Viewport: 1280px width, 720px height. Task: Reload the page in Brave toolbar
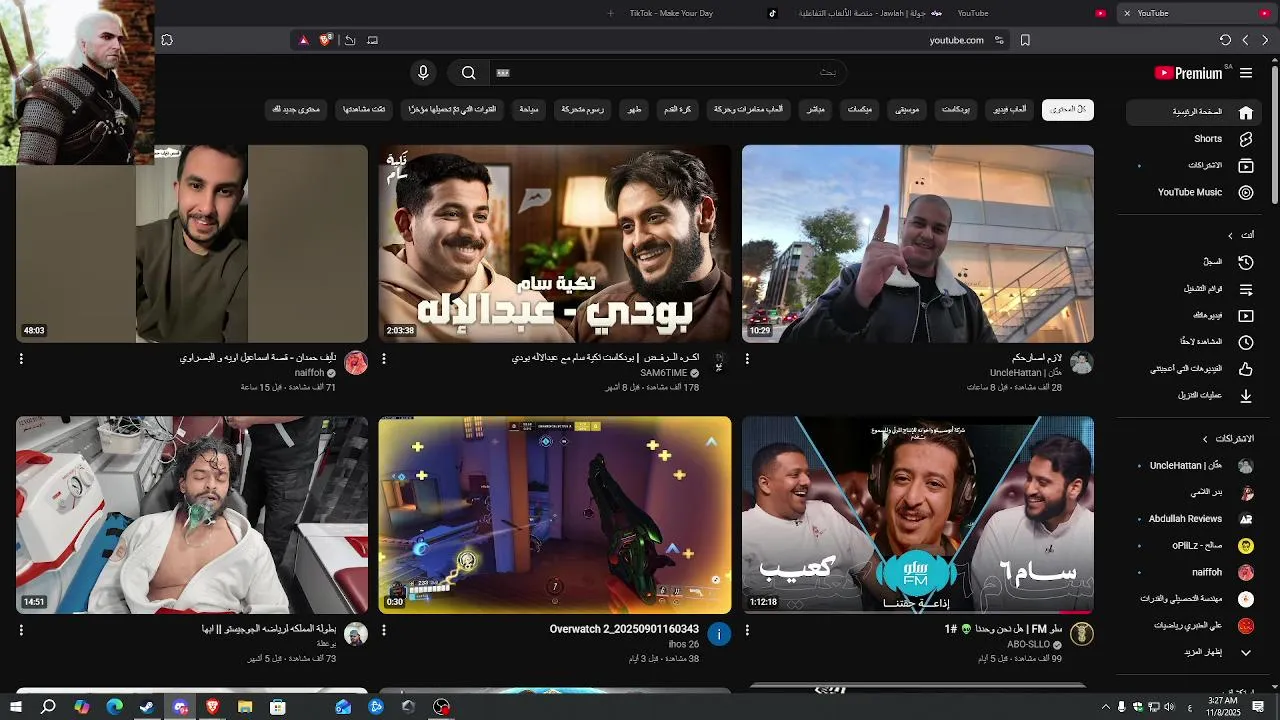tap(1225, 40)
